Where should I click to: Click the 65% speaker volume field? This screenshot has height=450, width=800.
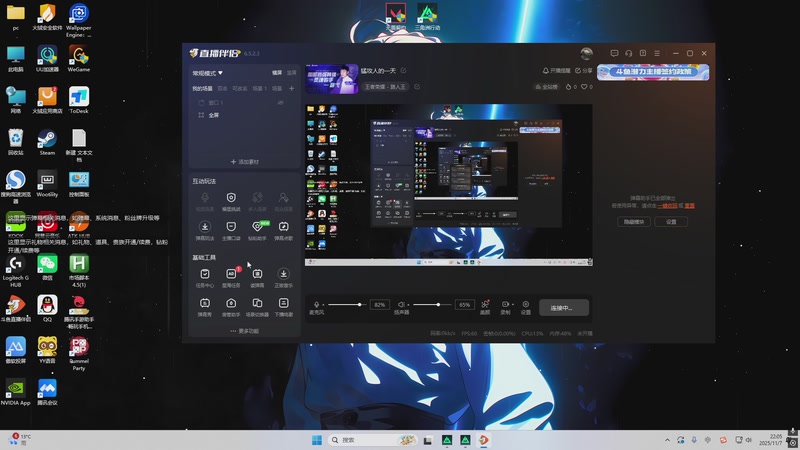tap(464, 305)
